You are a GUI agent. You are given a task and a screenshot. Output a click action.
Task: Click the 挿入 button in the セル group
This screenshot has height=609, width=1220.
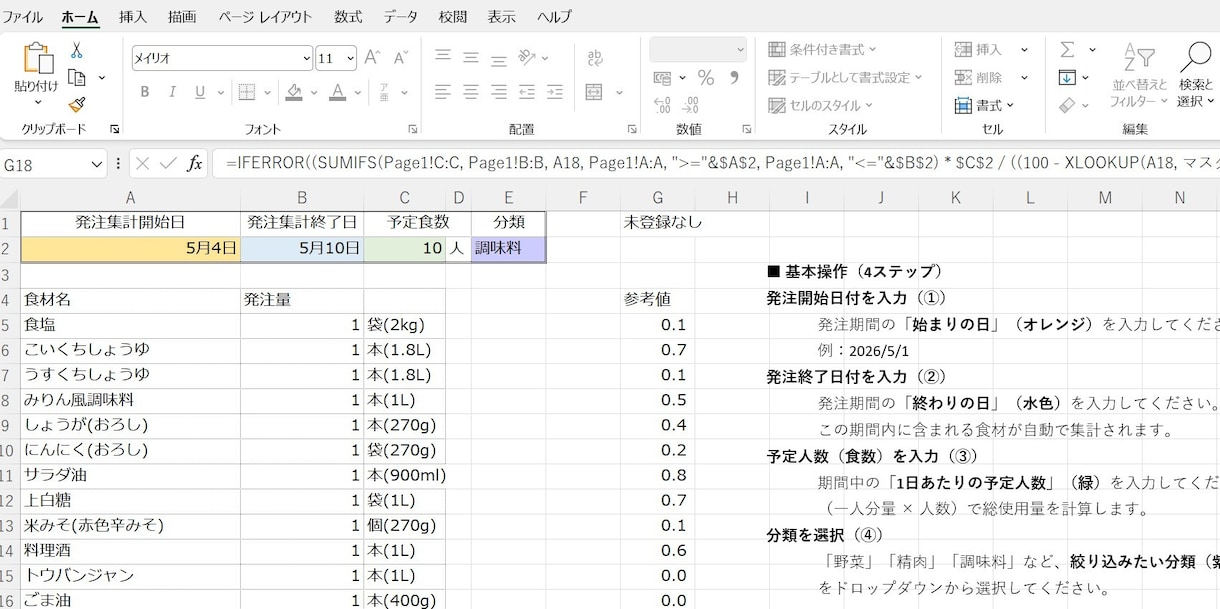pyautogui.click(x=978, y=49)
